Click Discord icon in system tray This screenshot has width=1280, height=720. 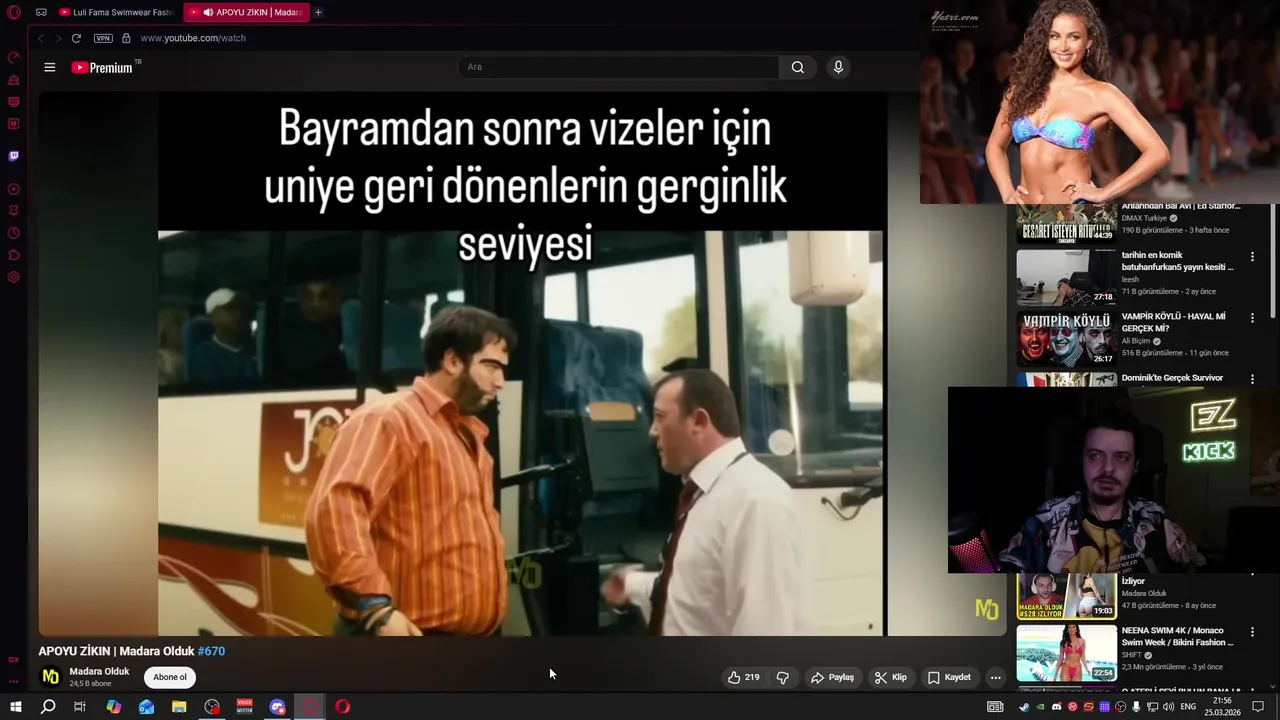pos(1057,707)
